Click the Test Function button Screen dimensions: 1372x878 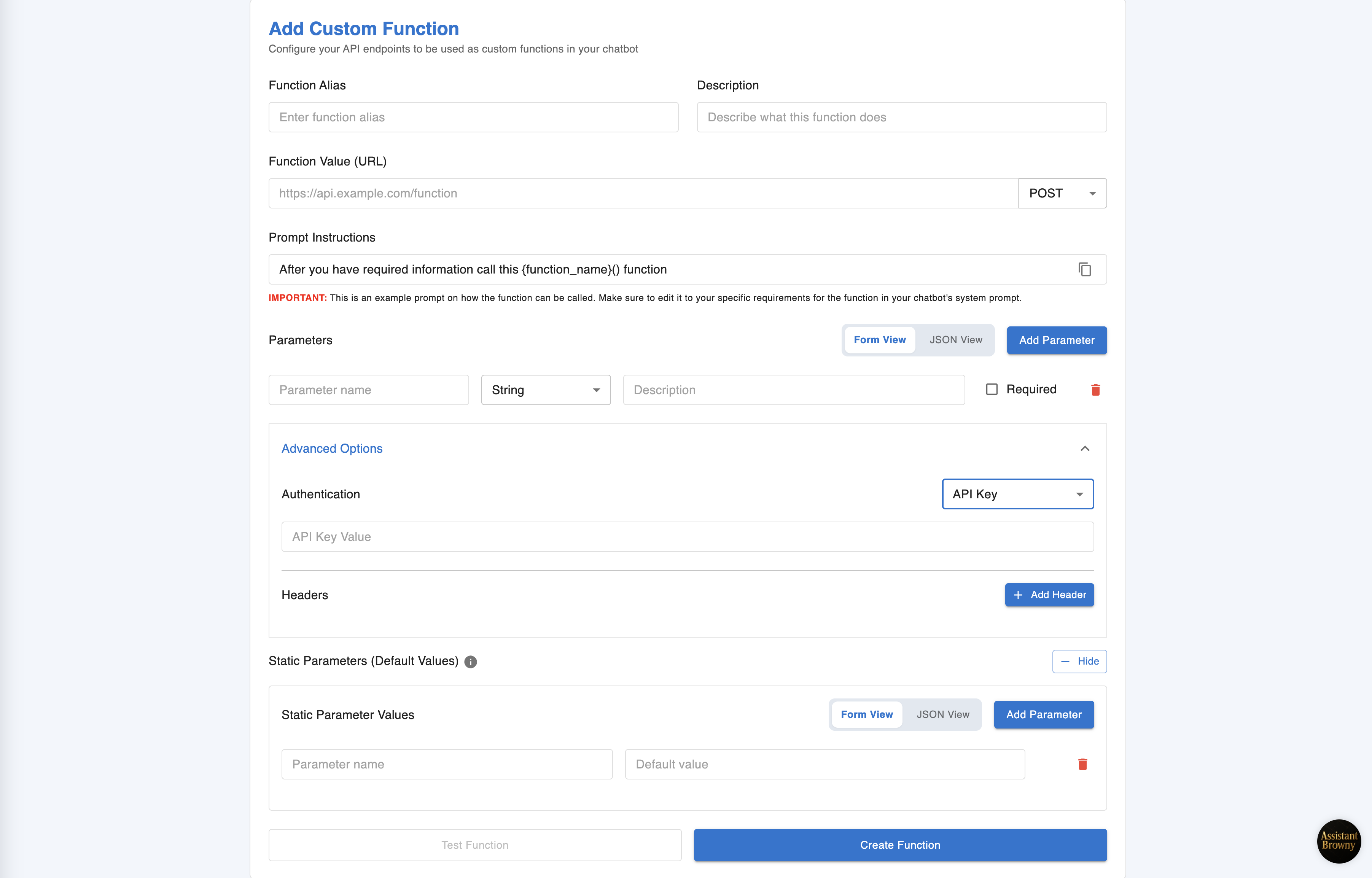tap(474, 845)
